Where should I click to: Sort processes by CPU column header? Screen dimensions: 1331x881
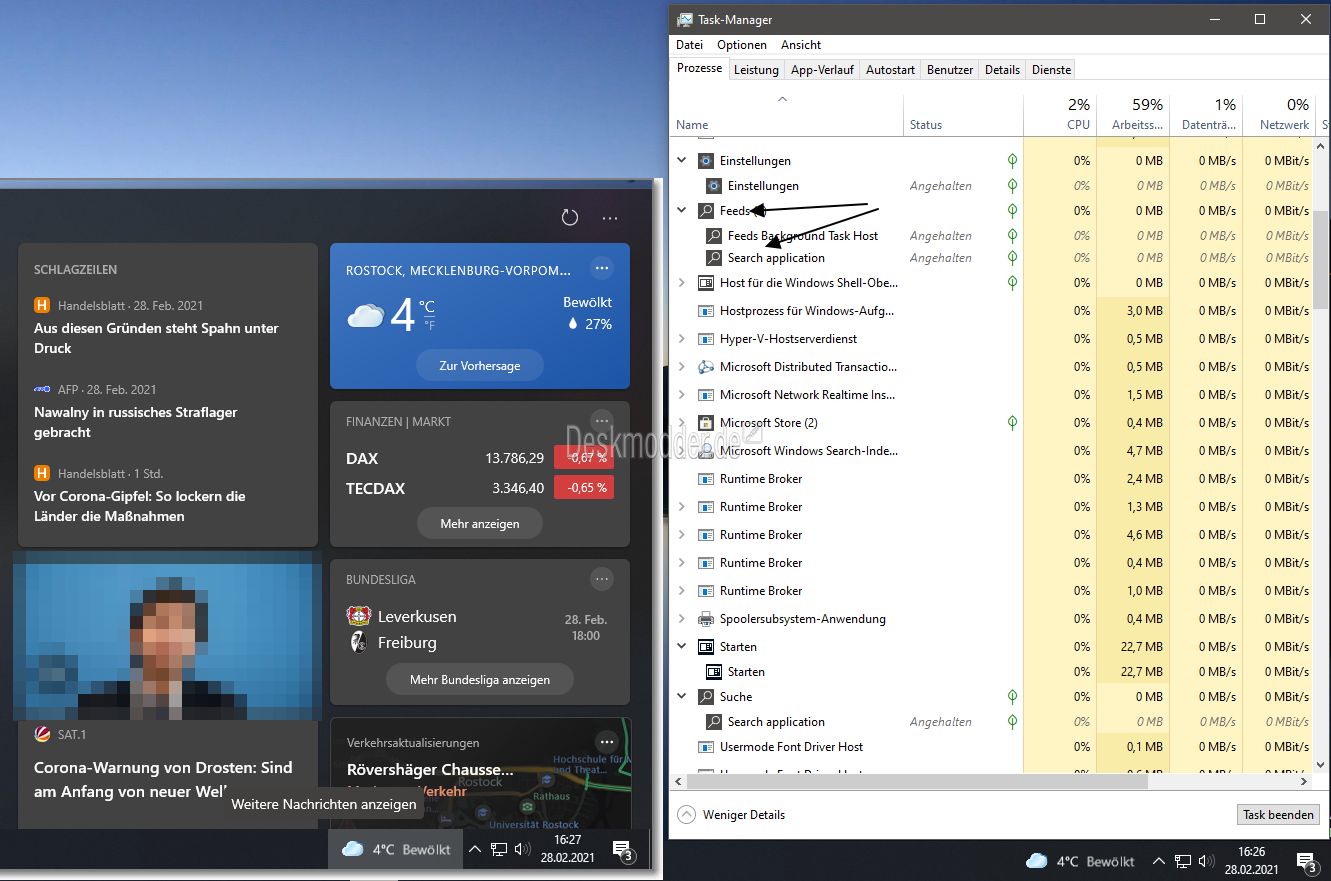pyautogui.click(x=1059, y=113)
